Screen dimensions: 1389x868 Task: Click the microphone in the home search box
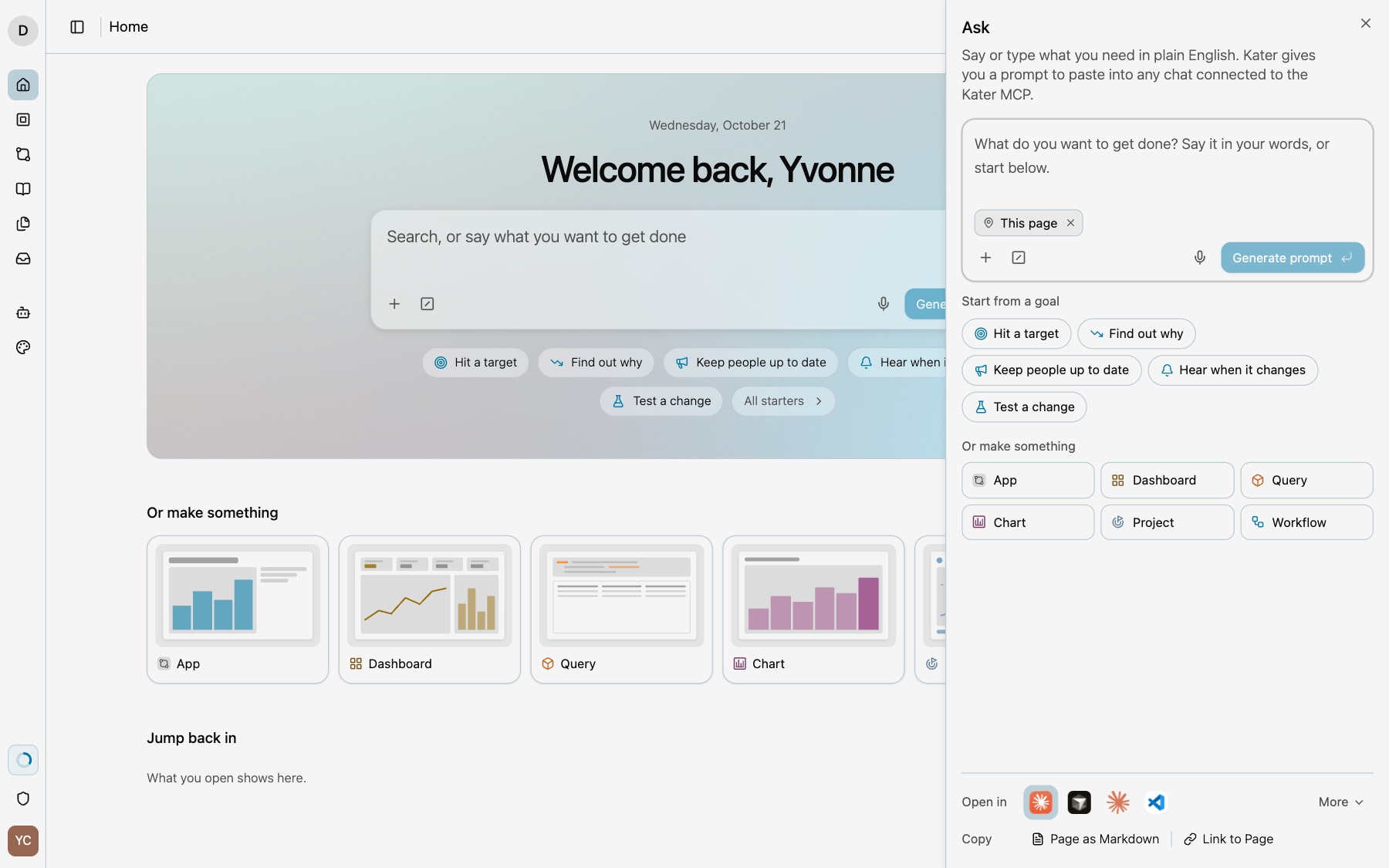pos(884,304)
